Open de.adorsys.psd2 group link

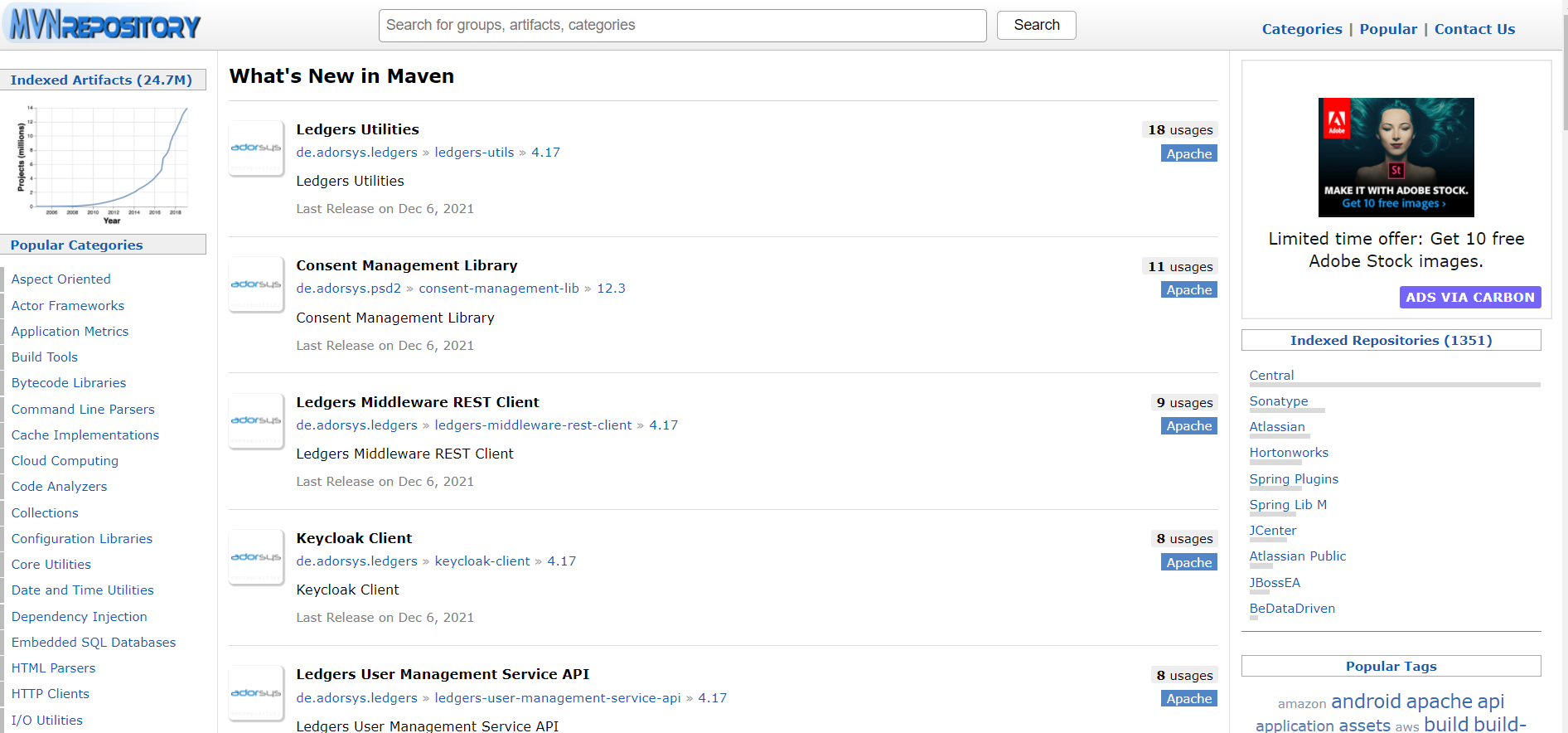pos(348,289)
